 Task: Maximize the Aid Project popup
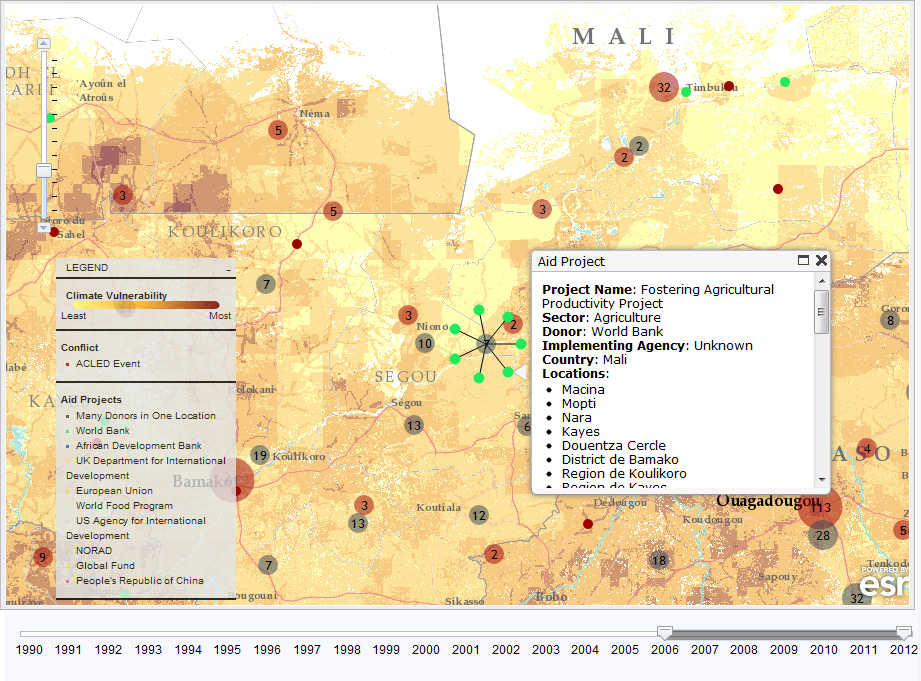[803, 260]
